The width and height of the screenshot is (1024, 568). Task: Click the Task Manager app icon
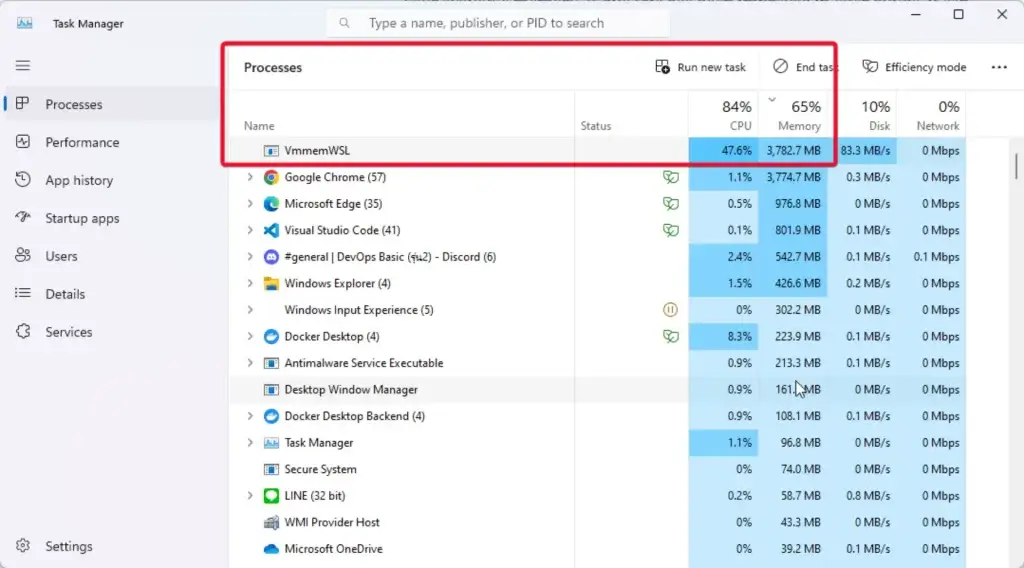[25, 23]
